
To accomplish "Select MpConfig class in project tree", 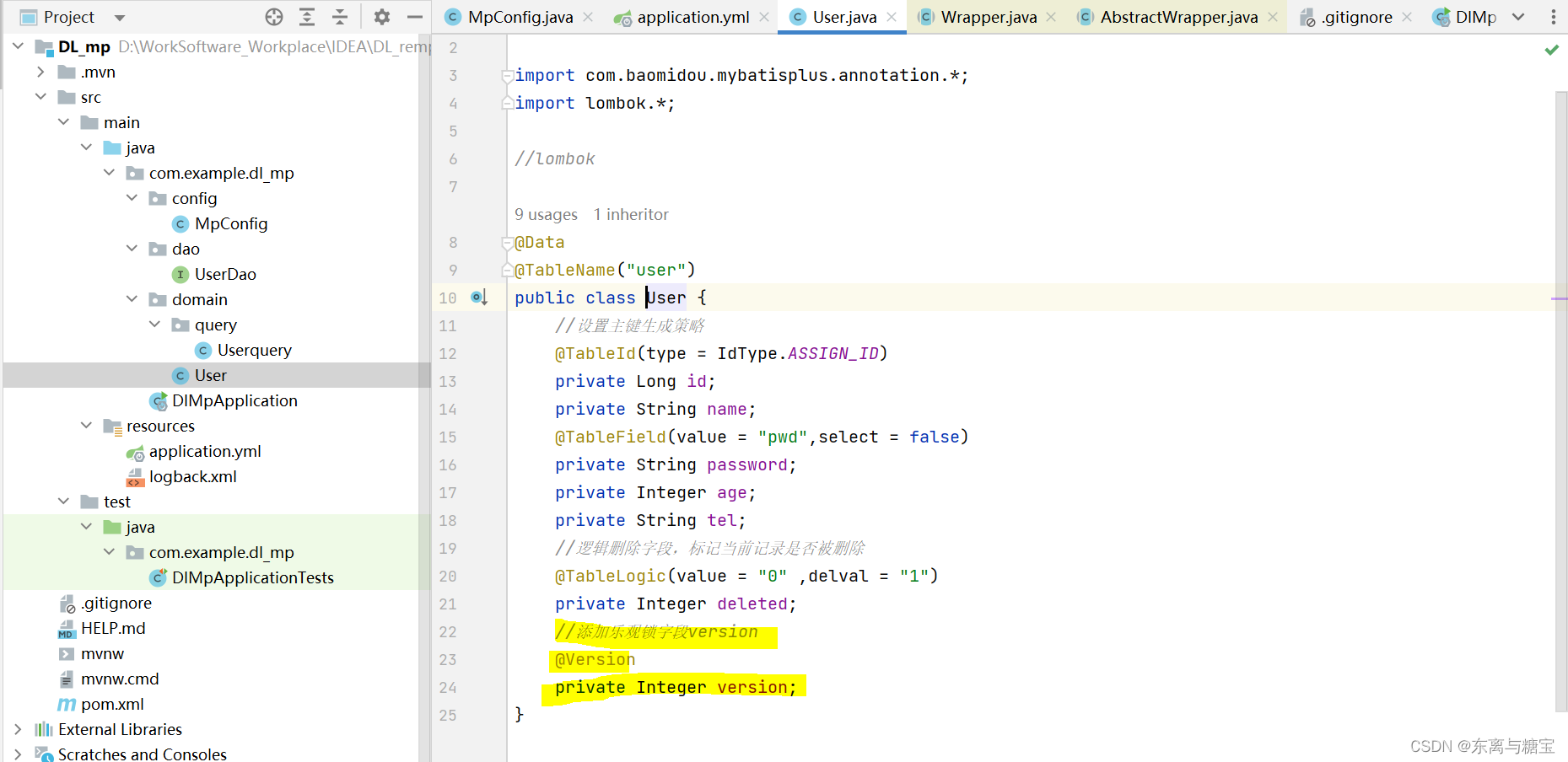I will [230, 223].
